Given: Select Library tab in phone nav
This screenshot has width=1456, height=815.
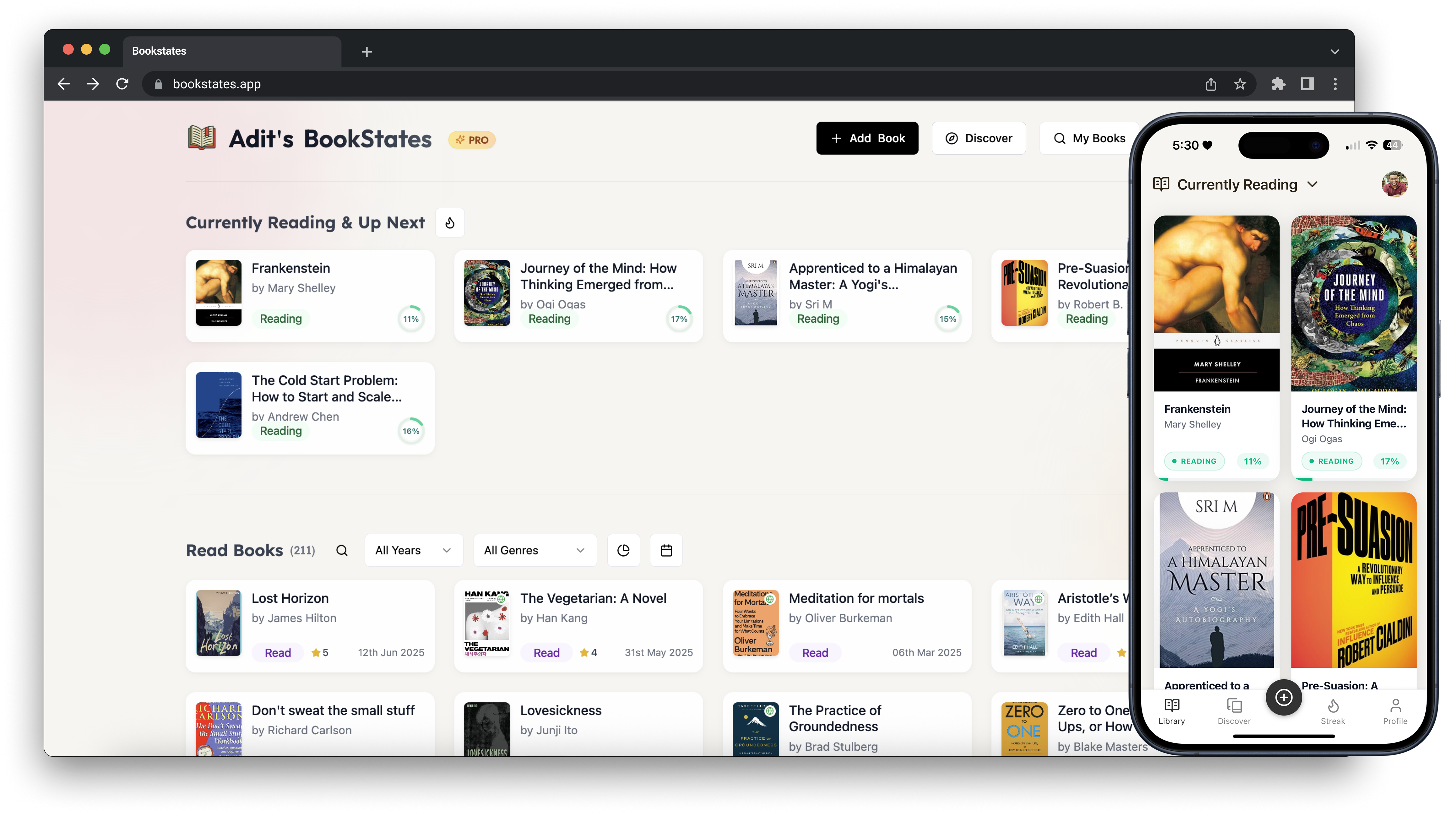Looking at the screenshot, I should [x=1172, y=711].
